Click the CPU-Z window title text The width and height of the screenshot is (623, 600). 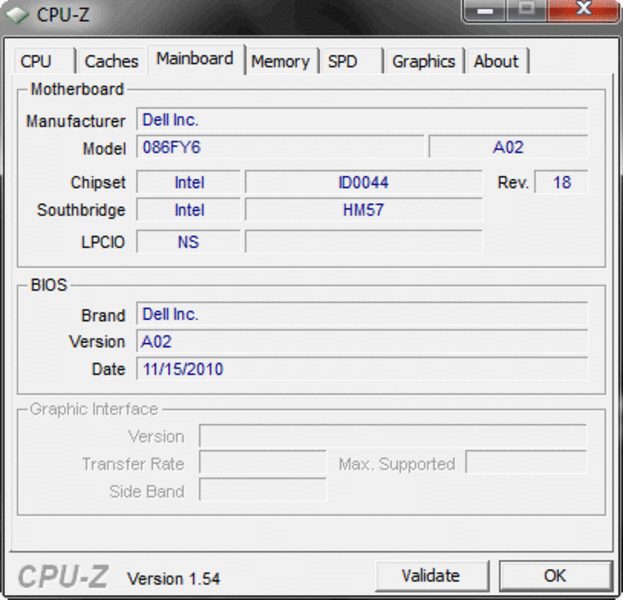63,15
